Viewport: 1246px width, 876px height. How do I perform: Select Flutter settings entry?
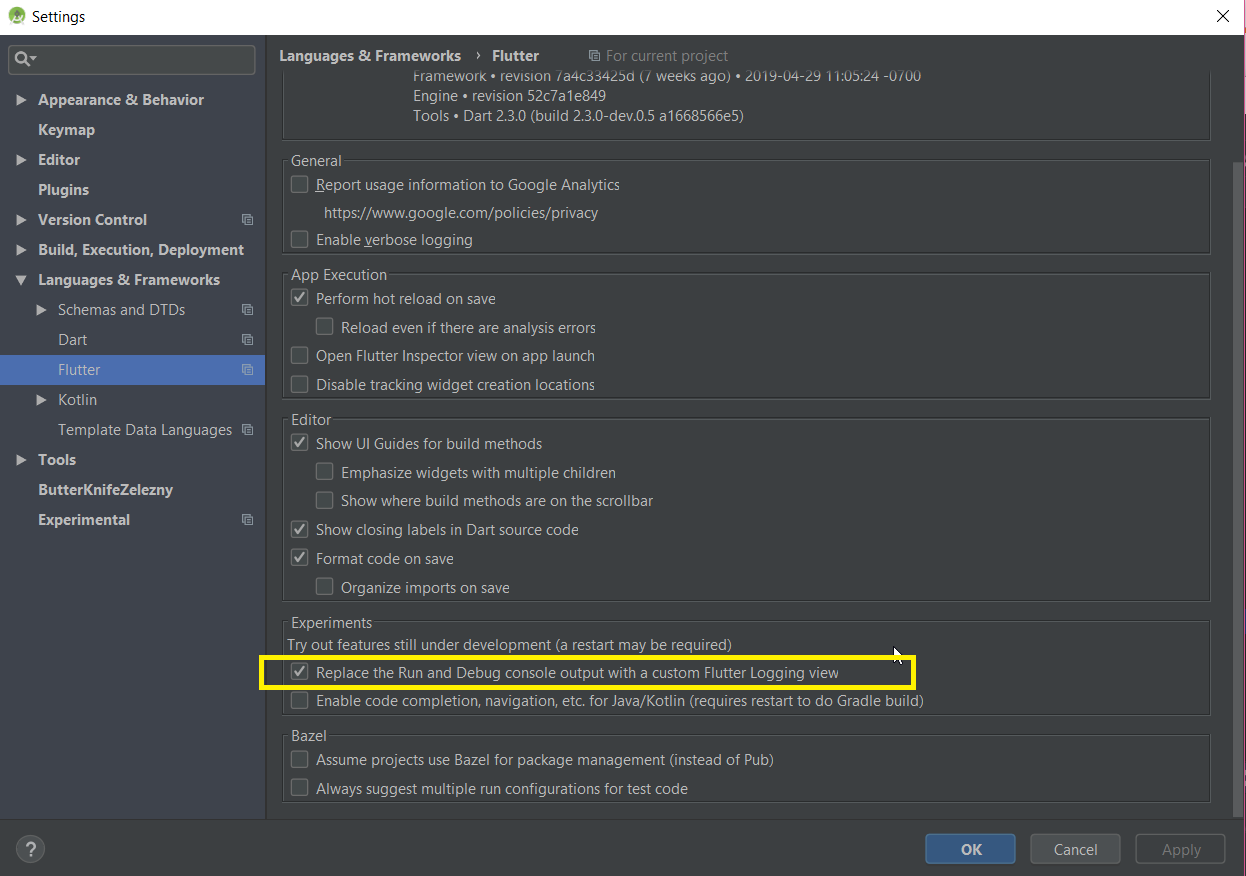point(132,370)
